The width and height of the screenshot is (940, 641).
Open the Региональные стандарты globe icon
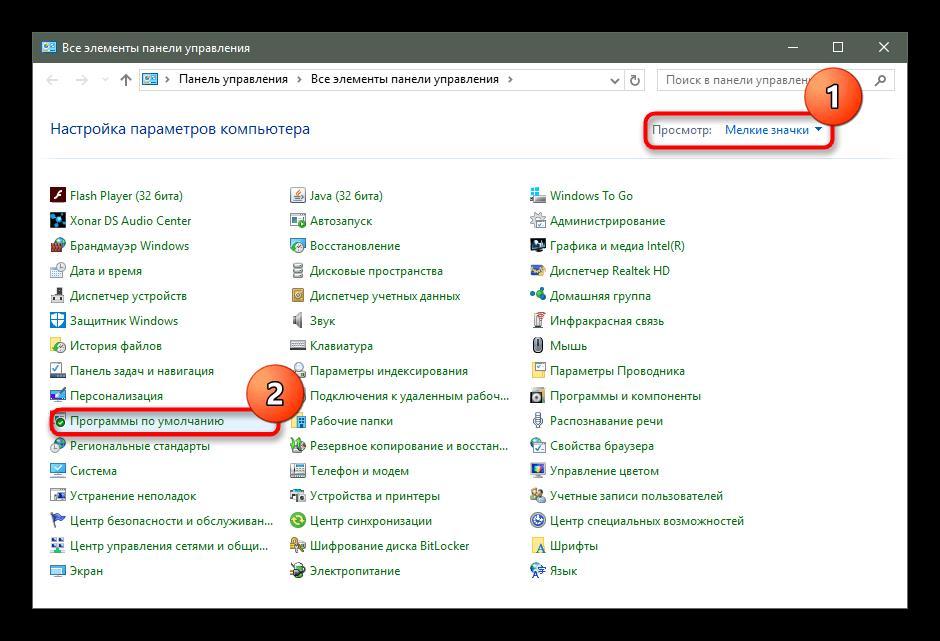click(58, 446)
